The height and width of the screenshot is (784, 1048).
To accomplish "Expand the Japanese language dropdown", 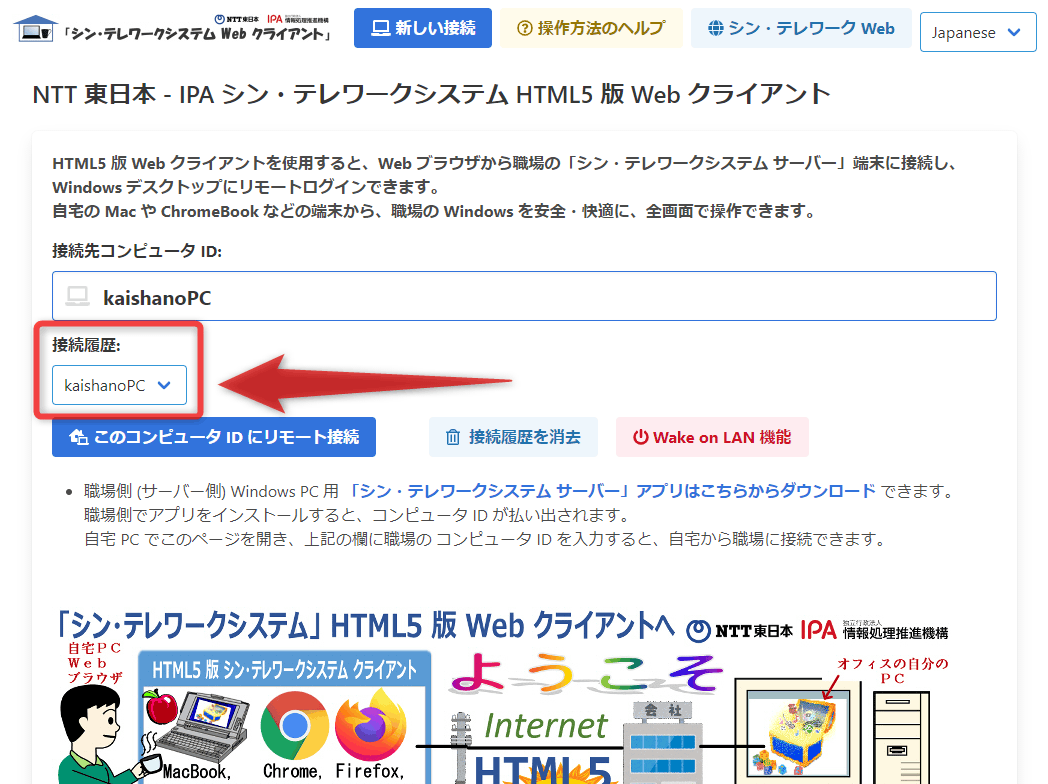I will [978, 32].
